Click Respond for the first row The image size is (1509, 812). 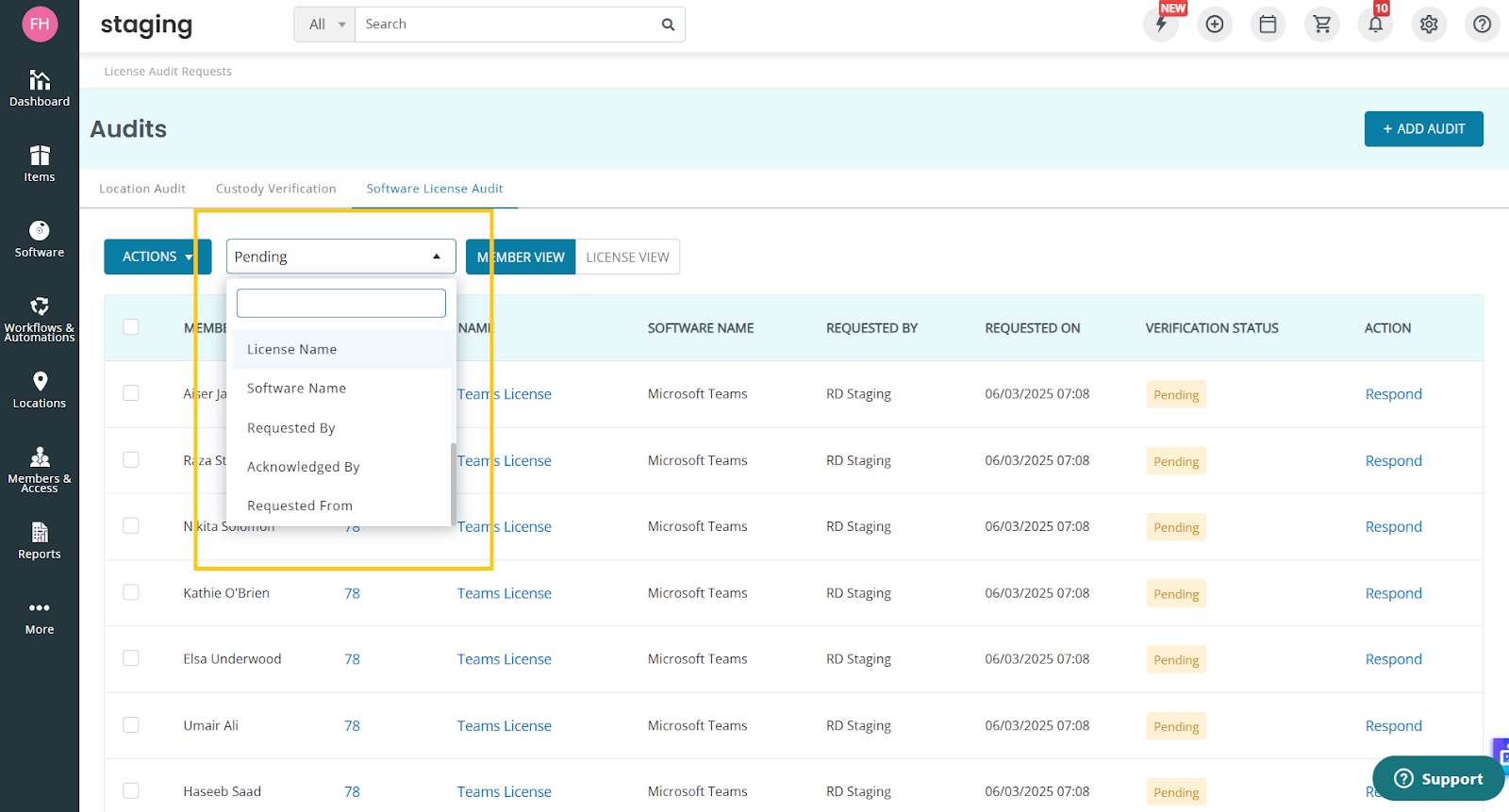[x=1393, y=394]
